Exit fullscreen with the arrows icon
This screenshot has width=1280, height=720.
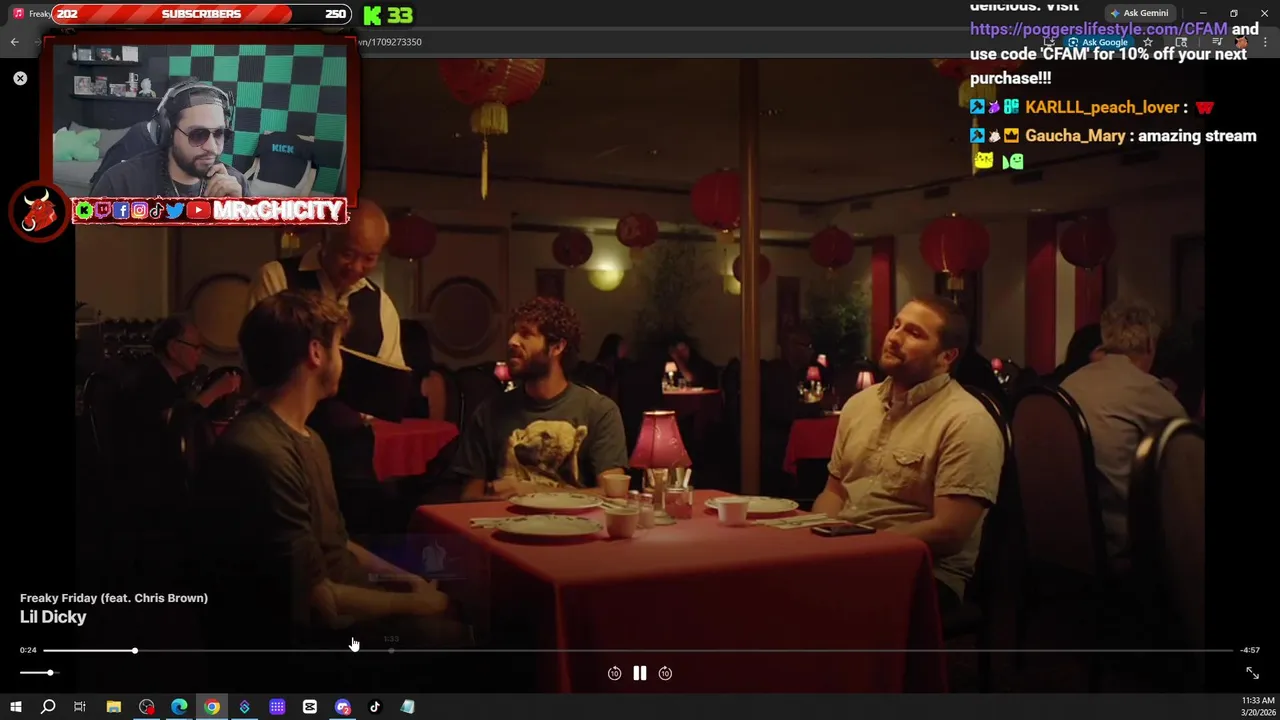point(1252,673)
